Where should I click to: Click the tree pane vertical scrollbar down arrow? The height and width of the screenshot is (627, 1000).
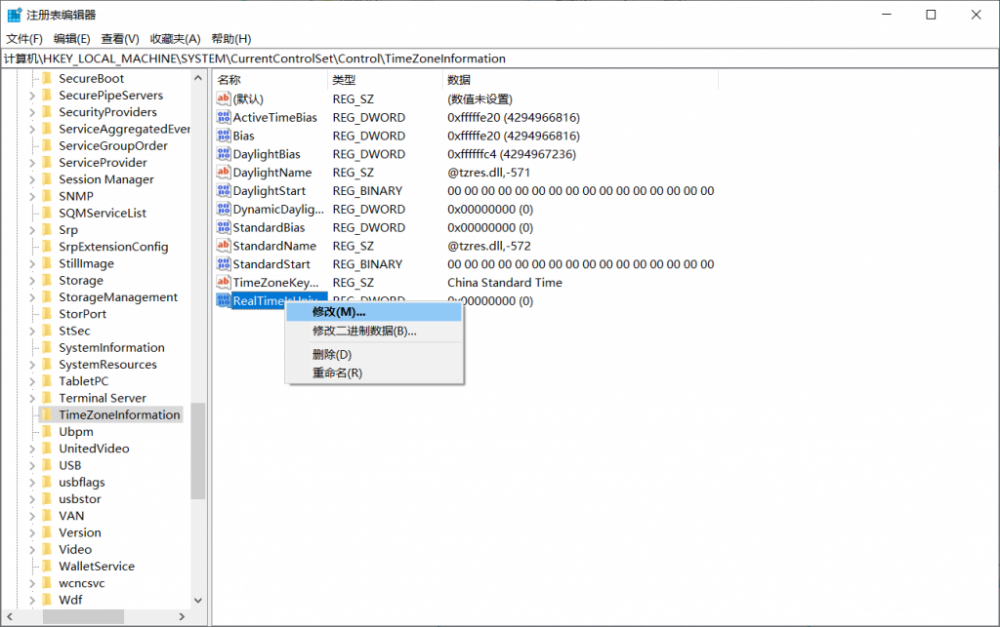[x=198, y=600]
